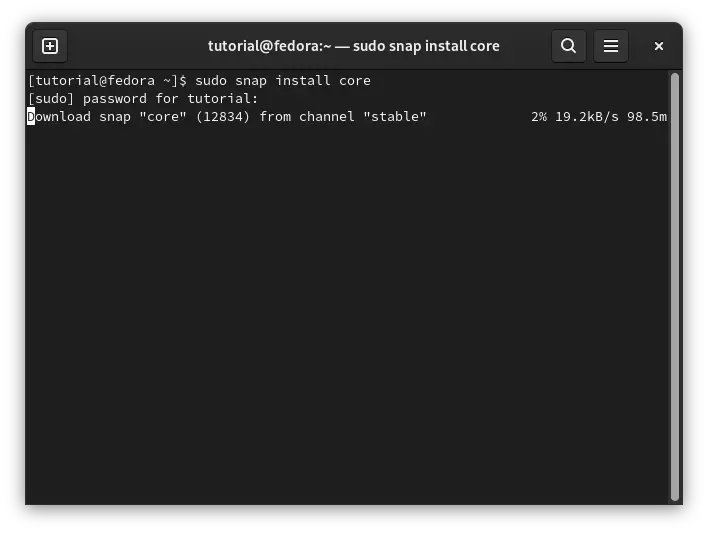Image resolution: width=708 pixels, height=533 pixels.
Task: Click the quoted "core" snap name
Action: pyautogui.click(x=163, y=117)
